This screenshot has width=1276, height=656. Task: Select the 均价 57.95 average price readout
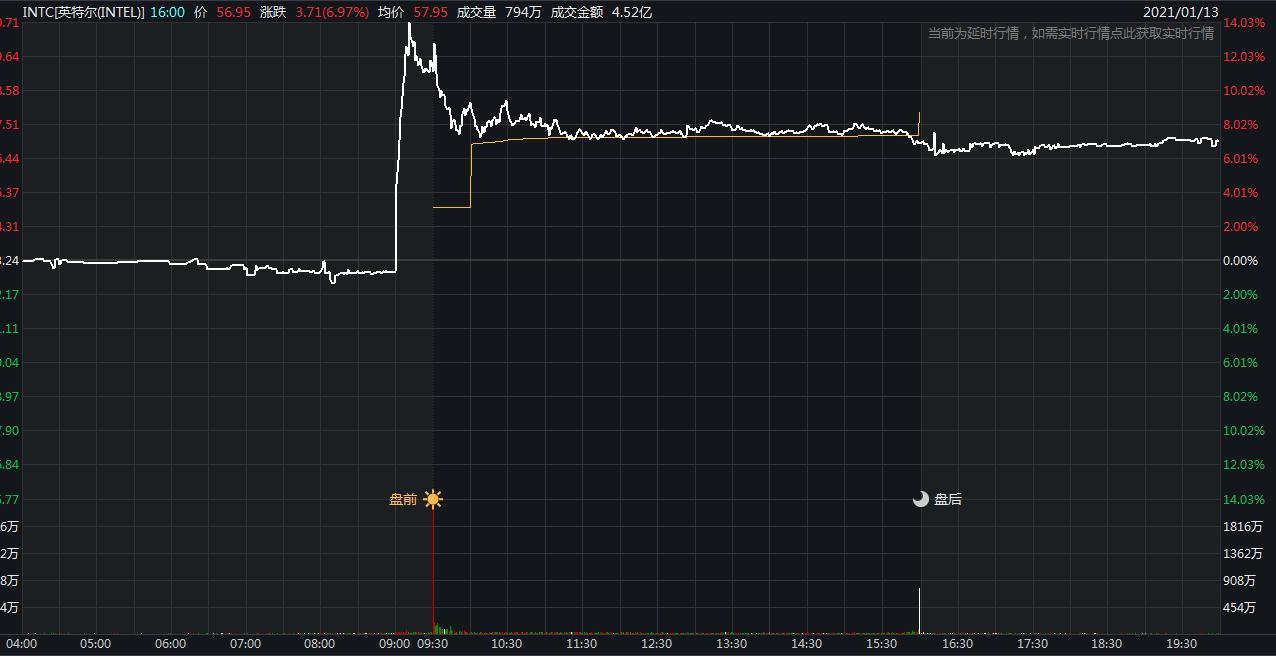coord(413,12)
